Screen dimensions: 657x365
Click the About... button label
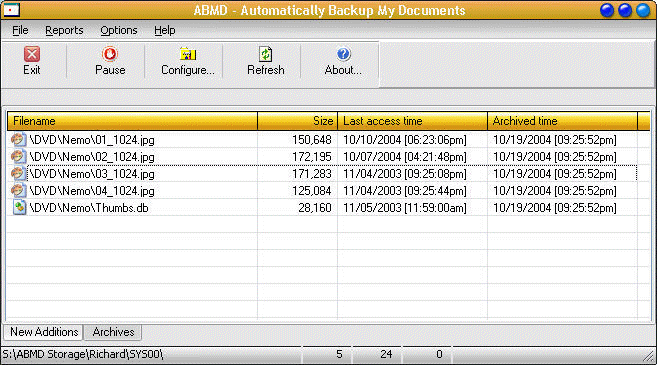click(x=343, y=70)
